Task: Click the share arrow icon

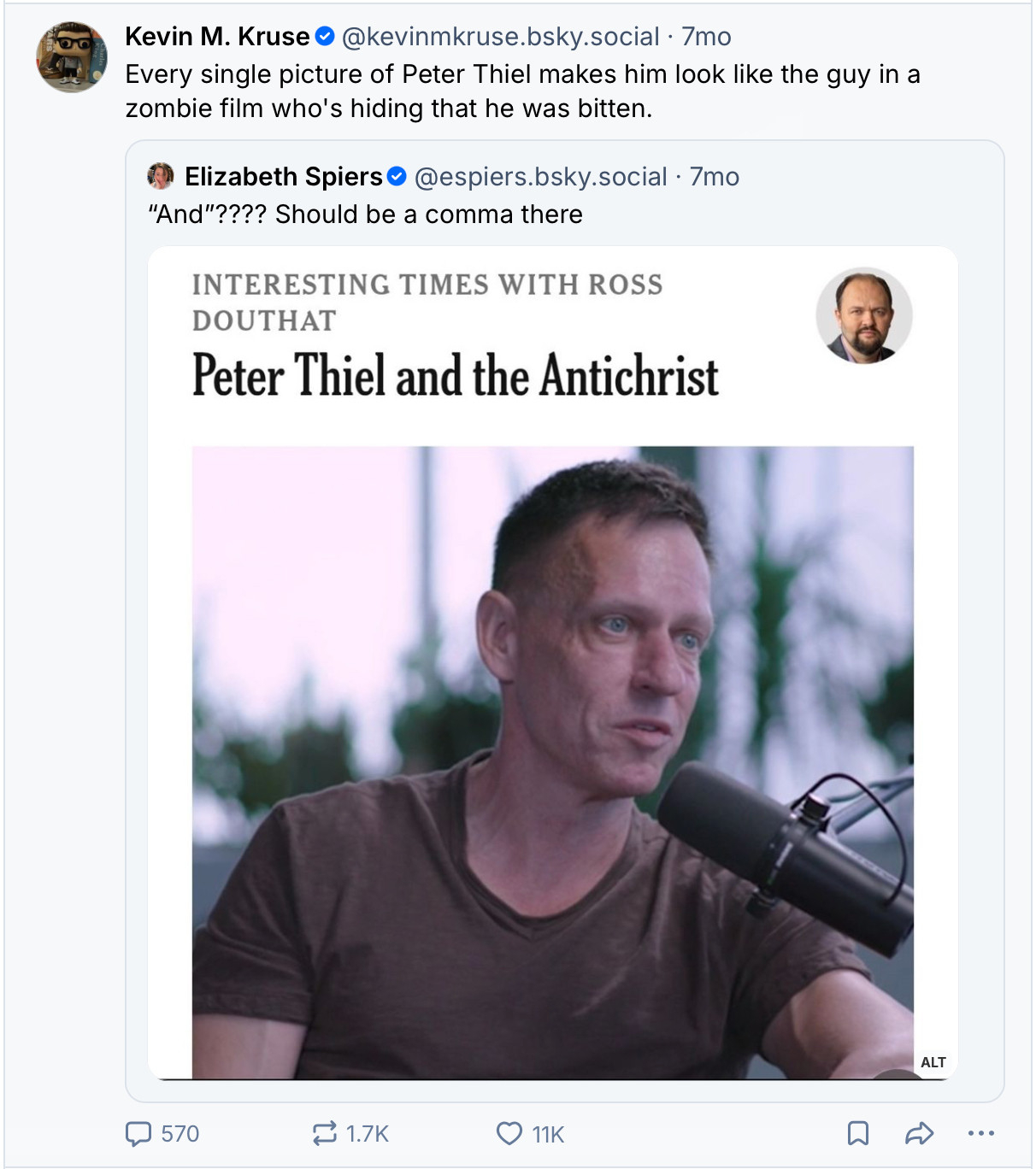Action: click(919, 1134)
